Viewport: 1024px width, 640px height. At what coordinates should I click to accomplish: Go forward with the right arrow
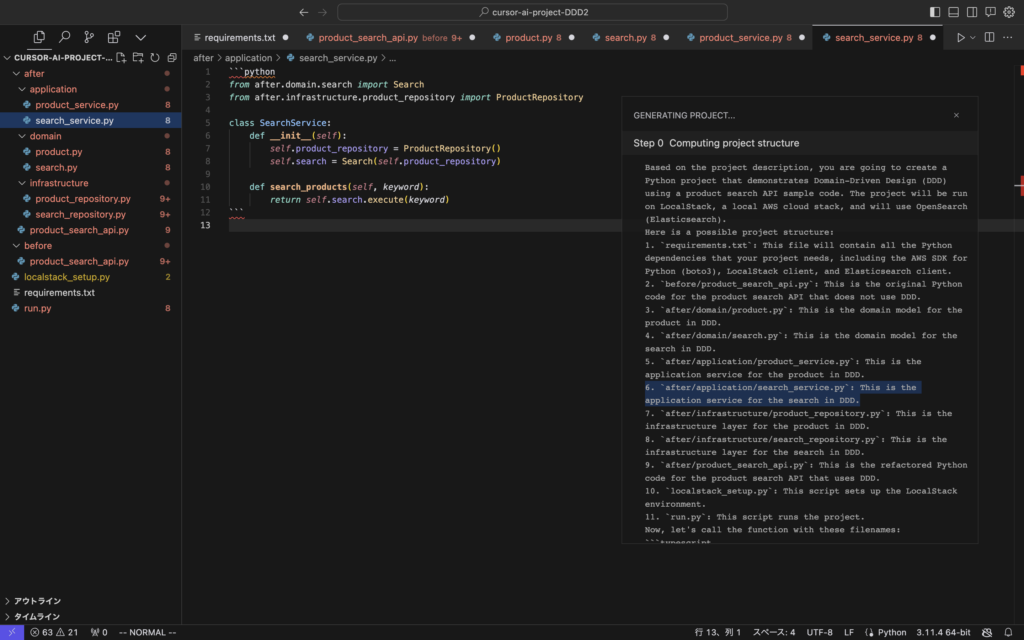coord(323,12)
